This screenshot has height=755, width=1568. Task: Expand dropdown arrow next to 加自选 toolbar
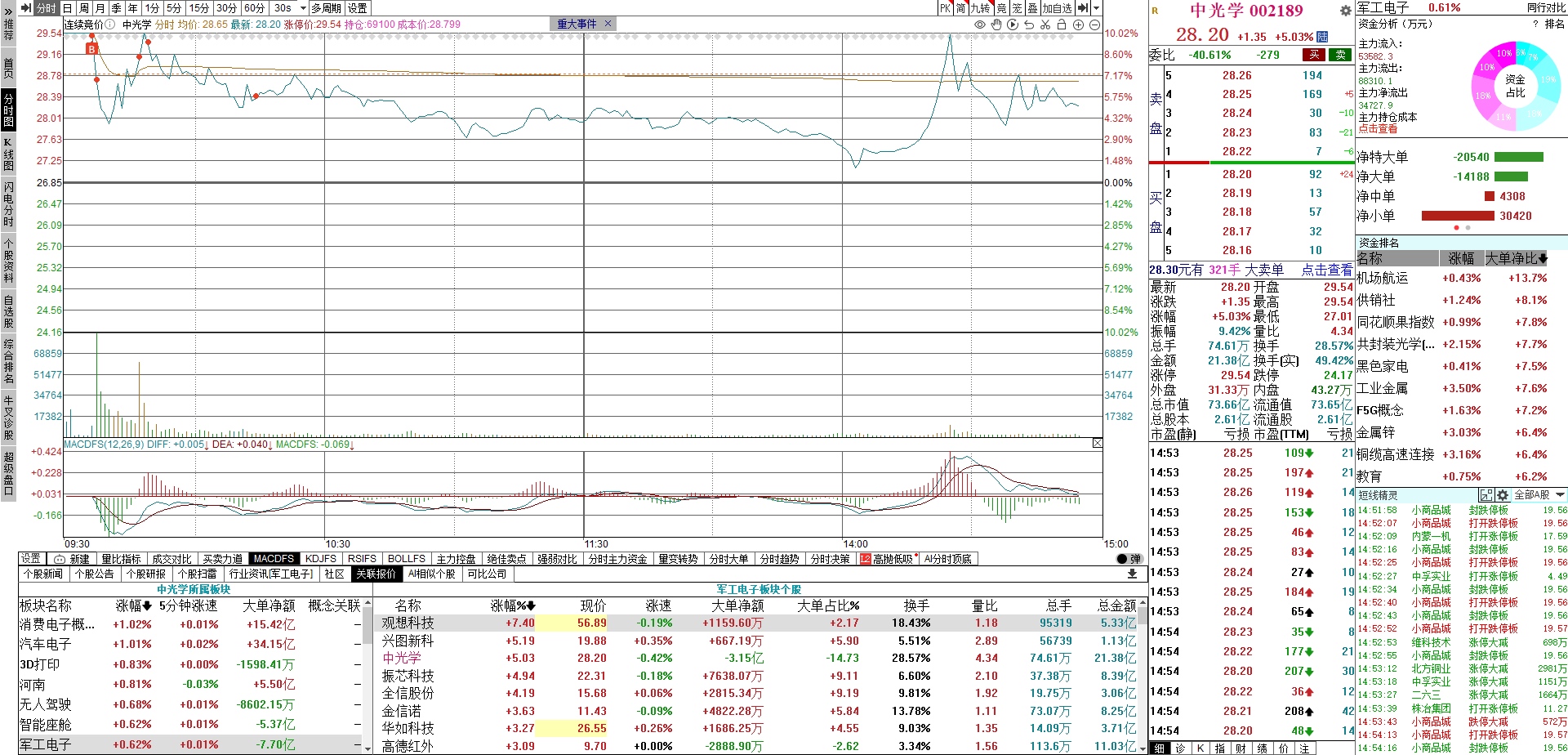tap(1095, 8)
